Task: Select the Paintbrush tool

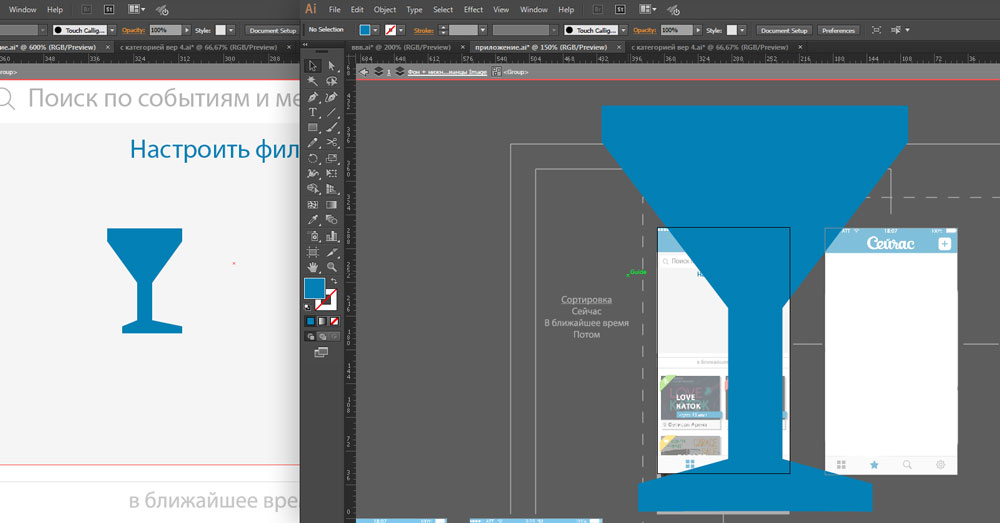Action: [x=332, y=128]
